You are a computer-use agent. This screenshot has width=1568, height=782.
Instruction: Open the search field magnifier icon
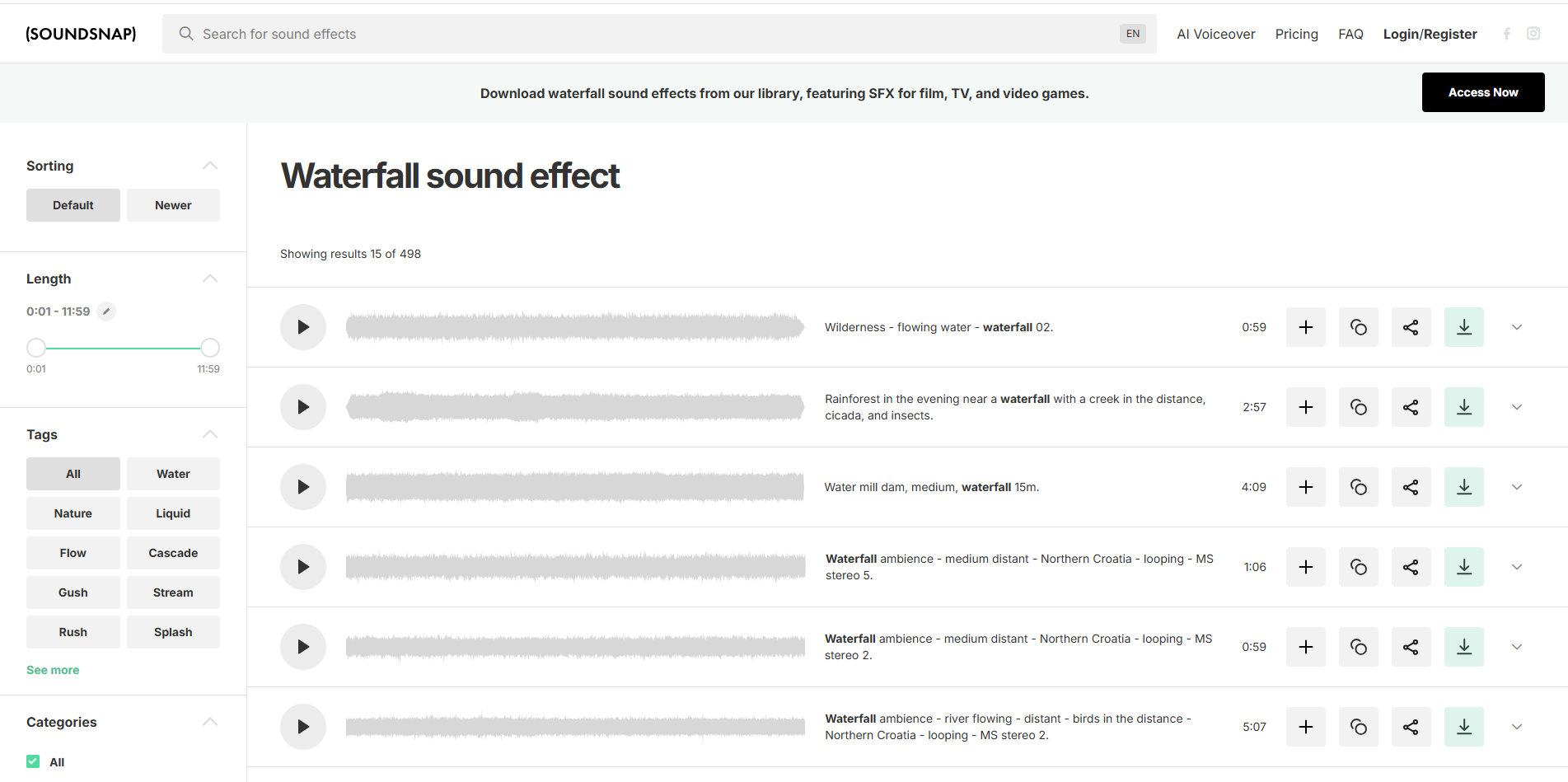coord(185,33)
